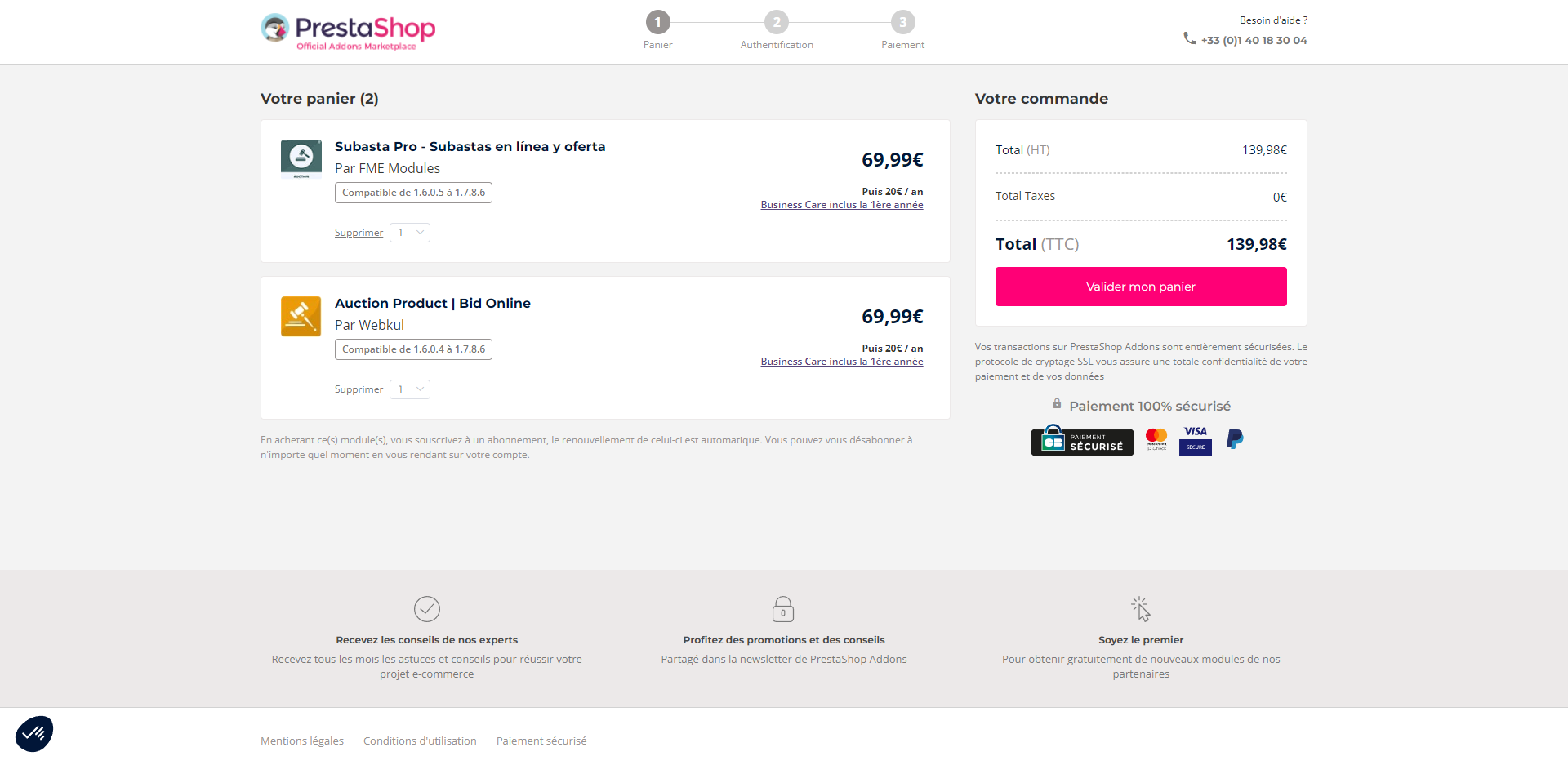
Task: Open the quantity dropdown for Auction Product
Action: point(410,389)
